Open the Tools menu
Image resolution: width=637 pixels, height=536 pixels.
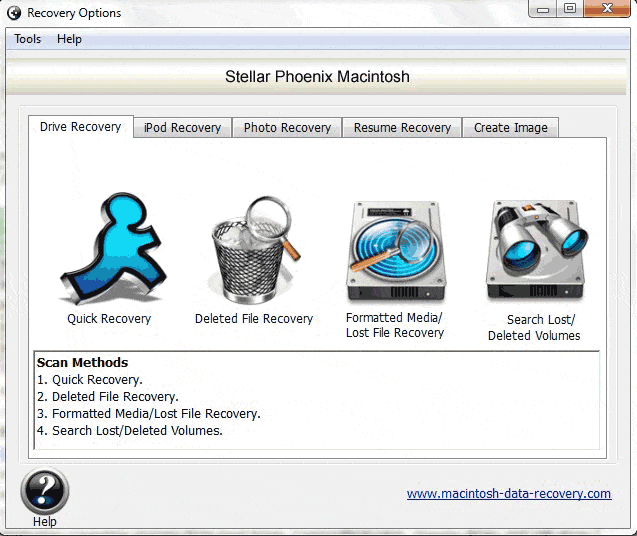28,39
